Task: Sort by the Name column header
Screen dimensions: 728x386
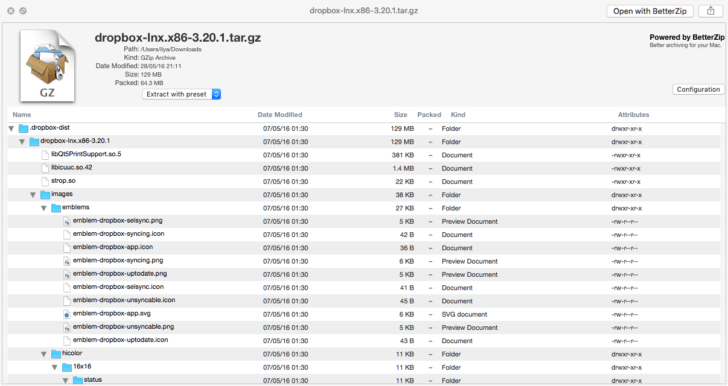Action: [22, 115]
